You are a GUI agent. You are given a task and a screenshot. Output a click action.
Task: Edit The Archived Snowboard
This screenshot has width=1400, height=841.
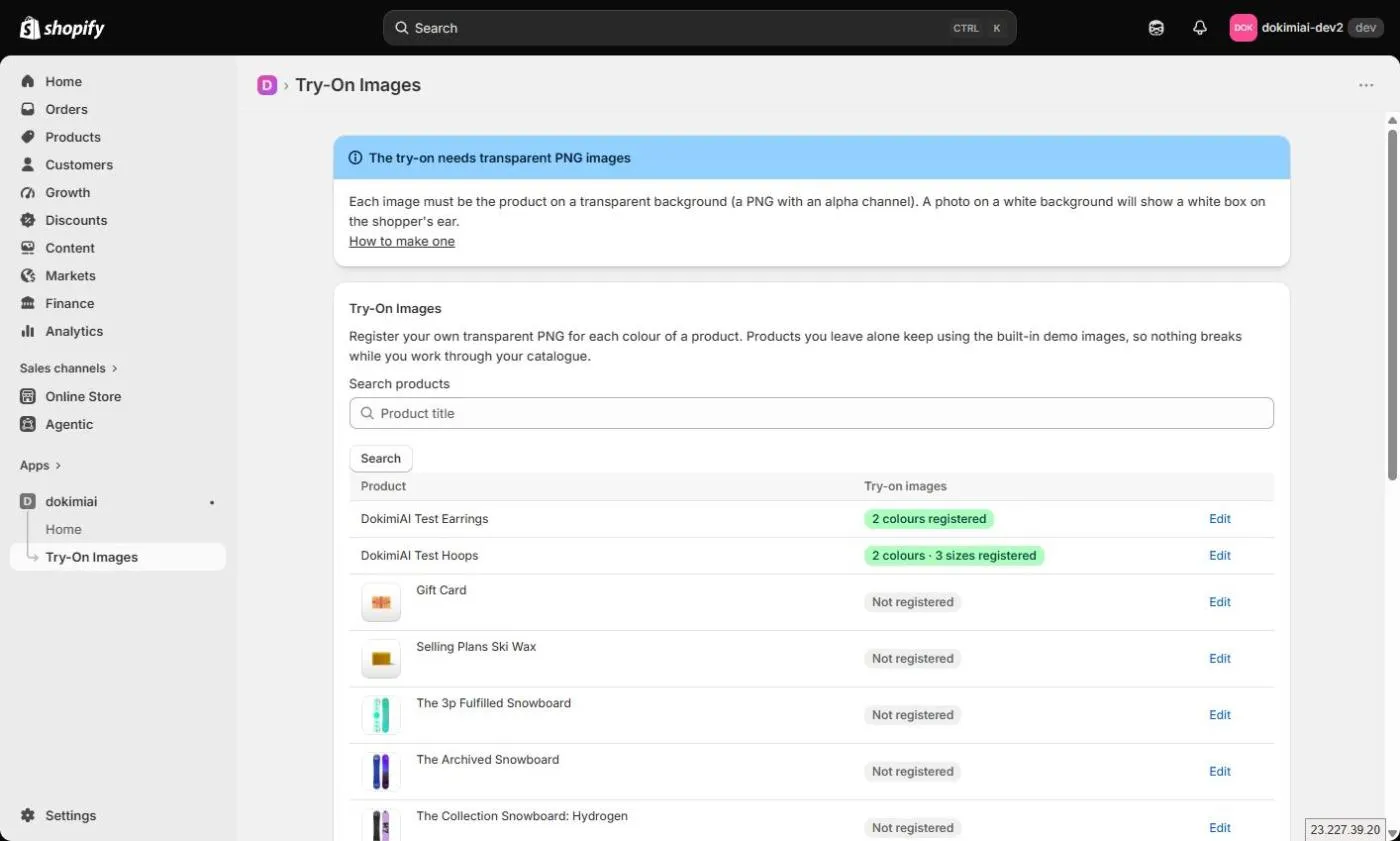coord(1220,771)
